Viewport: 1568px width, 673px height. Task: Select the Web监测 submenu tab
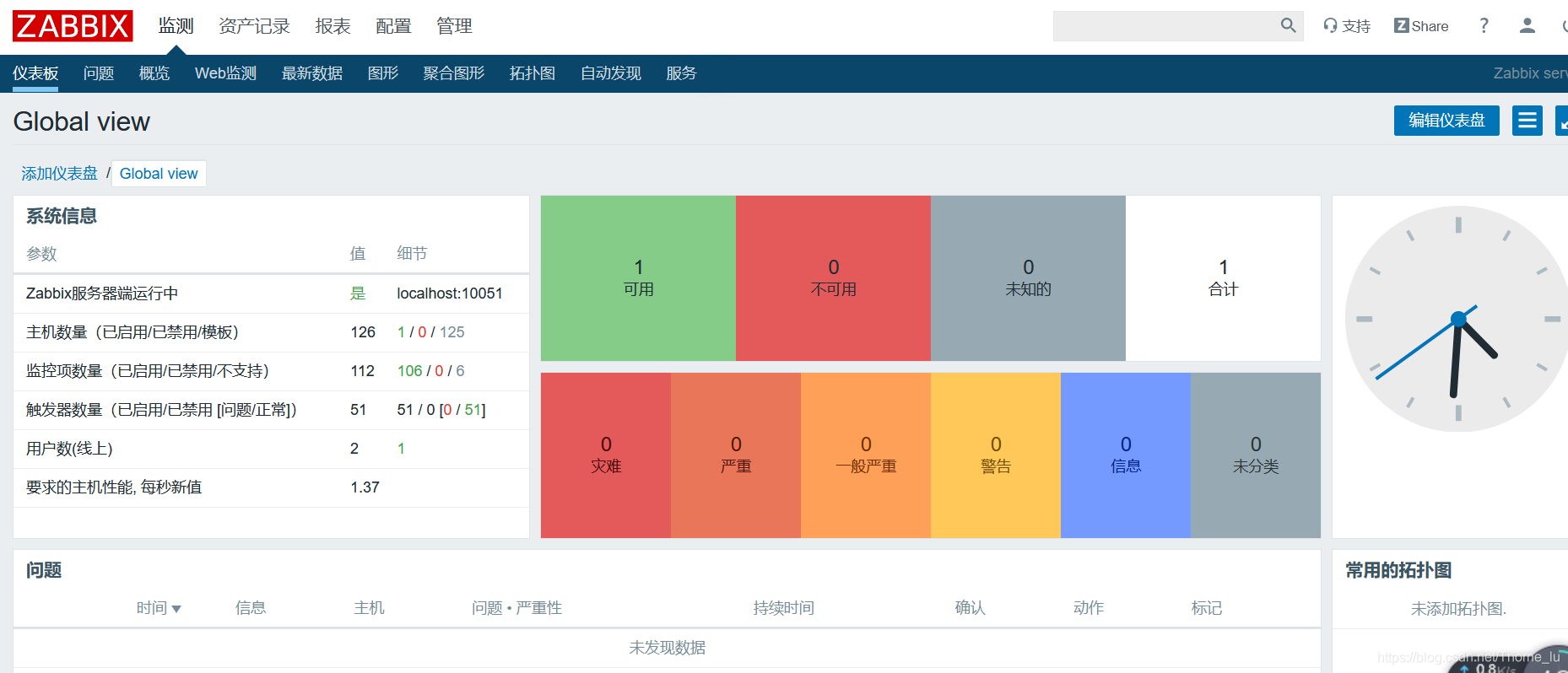225,73
